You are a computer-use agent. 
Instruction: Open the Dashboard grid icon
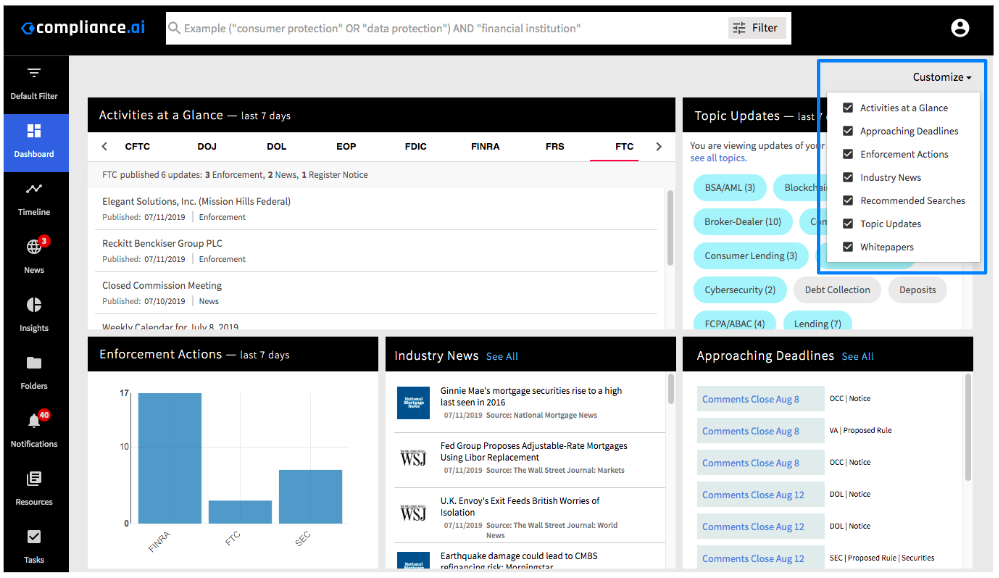click(x=34, y=131)
